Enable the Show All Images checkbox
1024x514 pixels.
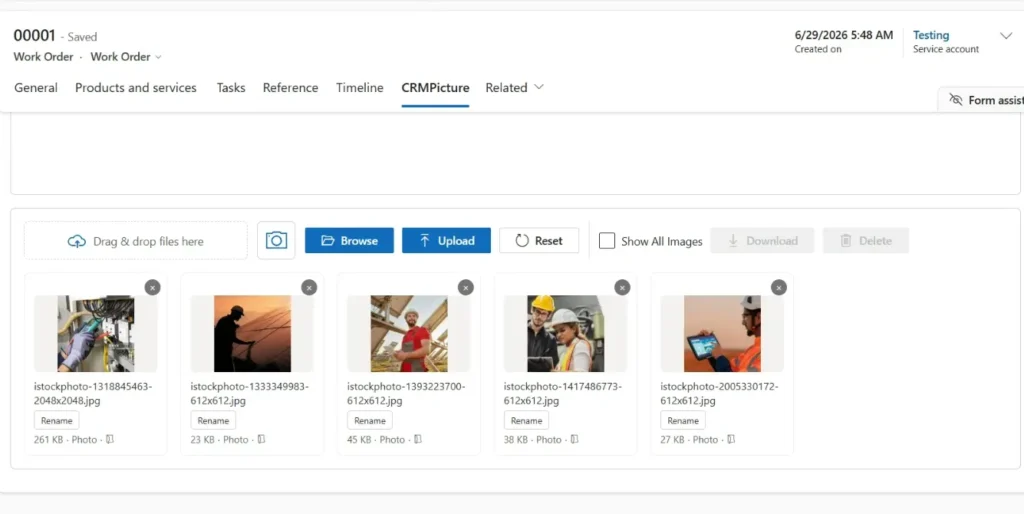click(x=607, y=241)
